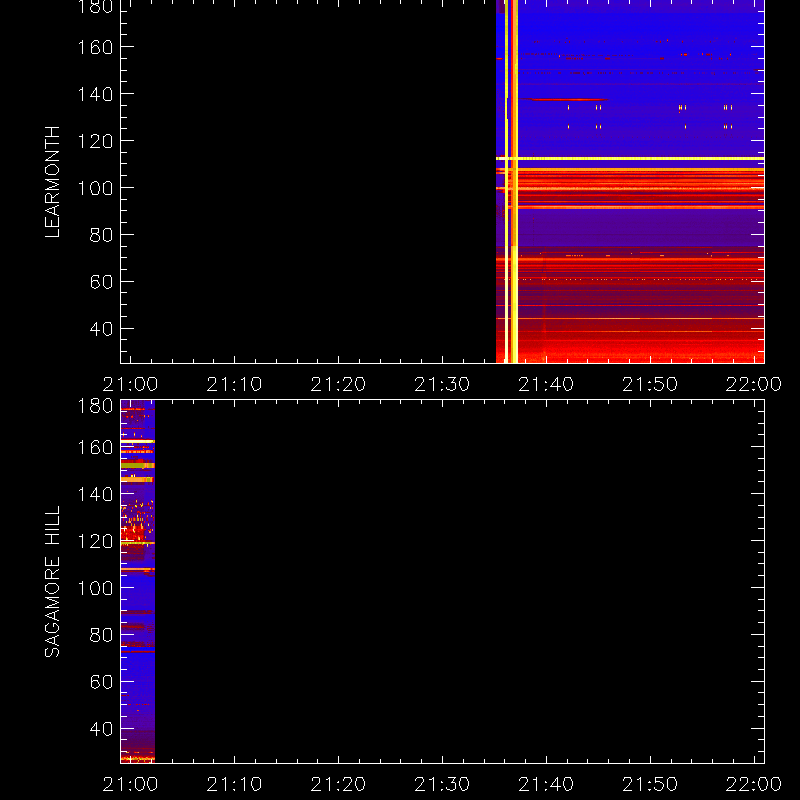The width and height of the screenshot is (800, 800).
Task: Select the 160 frequency label on Learmonth plot
Action: click(x=95, y=47)
